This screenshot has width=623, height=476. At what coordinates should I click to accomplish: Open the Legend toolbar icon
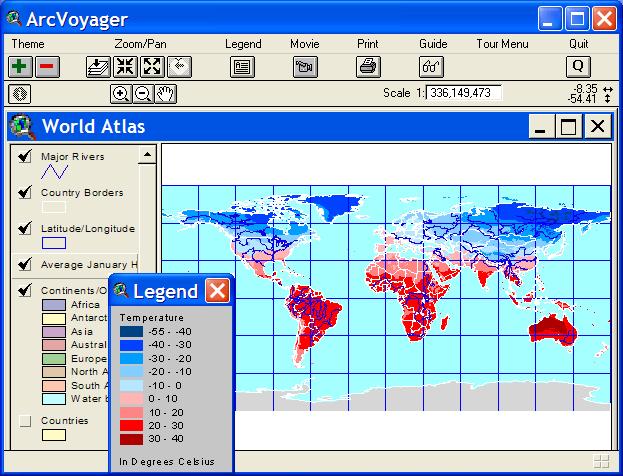tap(241, 67)
